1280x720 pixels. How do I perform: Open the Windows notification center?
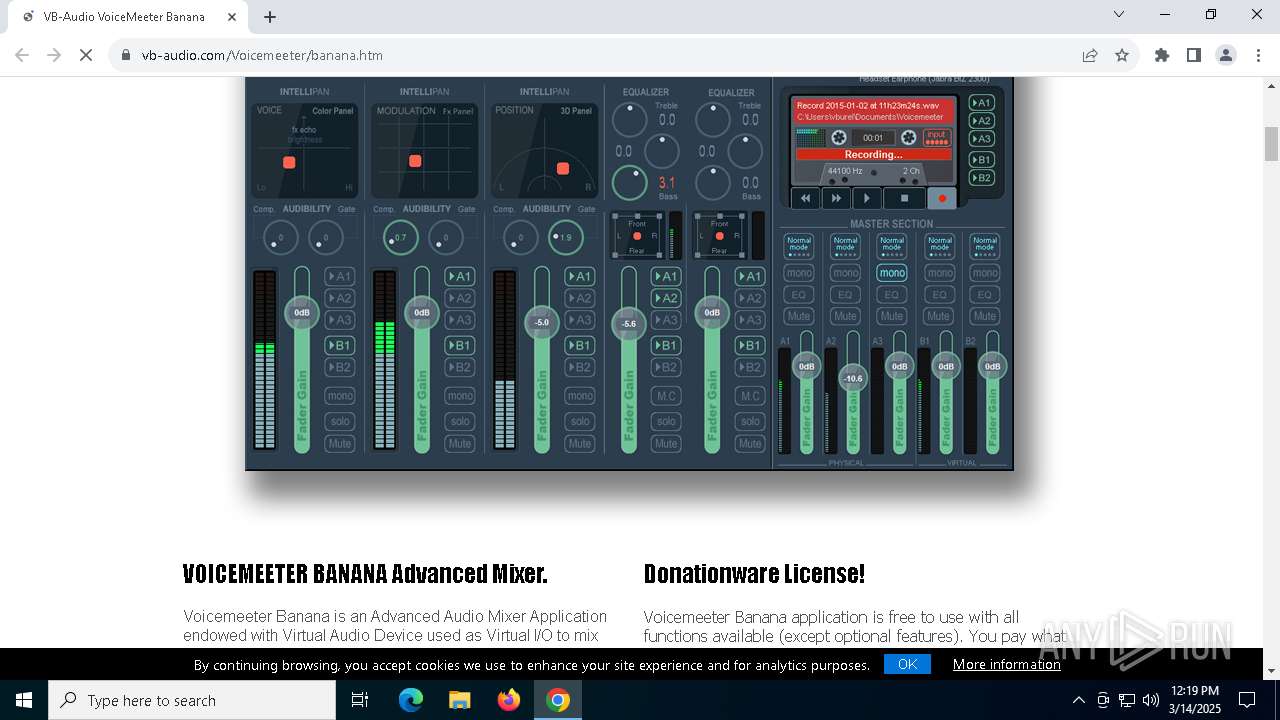1247,700
